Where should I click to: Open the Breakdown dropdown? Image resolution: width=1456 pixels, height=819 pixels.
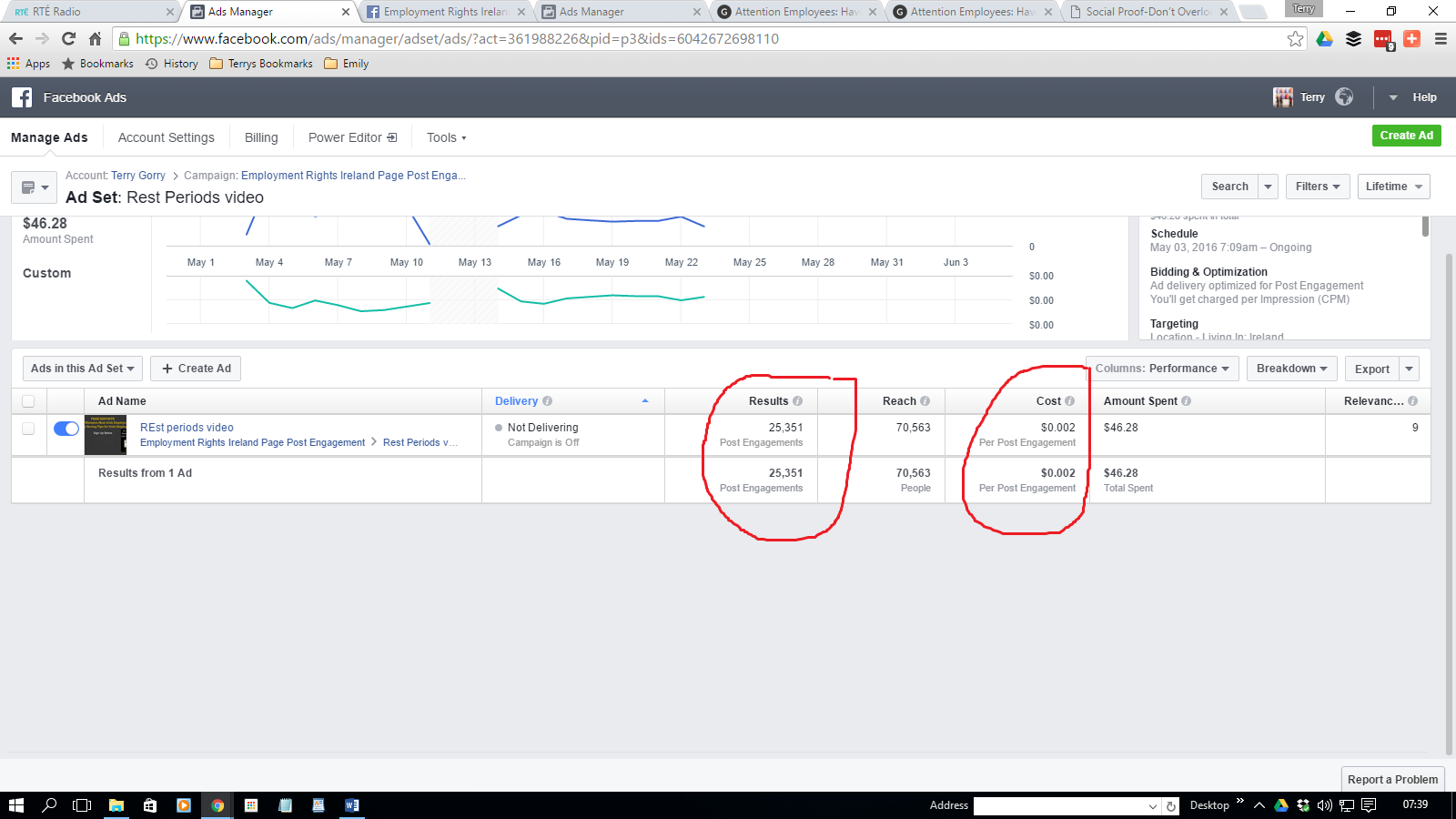click(1291, 369)
